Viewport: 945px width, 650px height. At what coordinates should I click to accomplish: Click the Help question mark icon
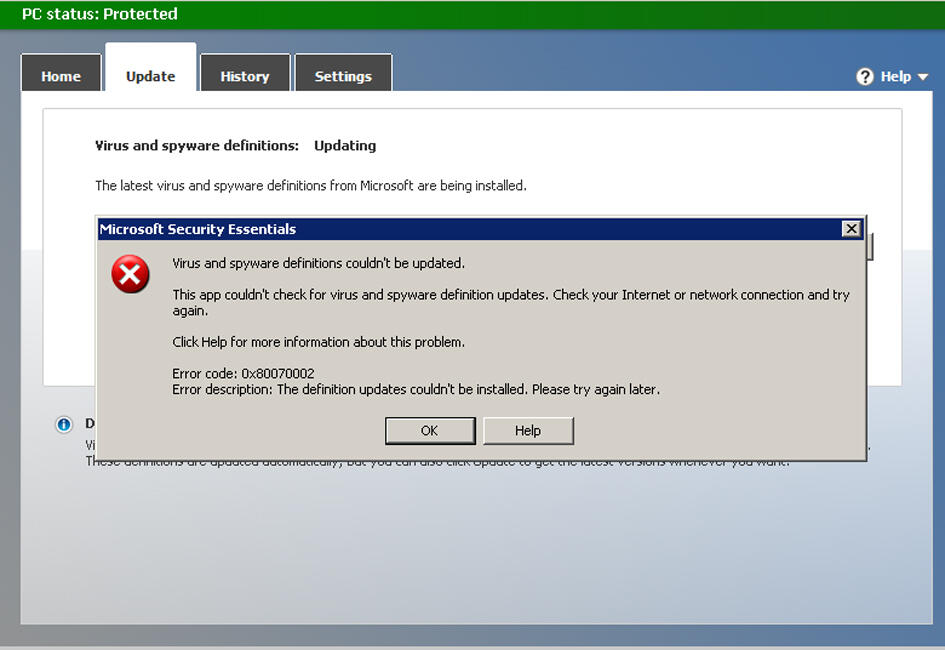864,76
